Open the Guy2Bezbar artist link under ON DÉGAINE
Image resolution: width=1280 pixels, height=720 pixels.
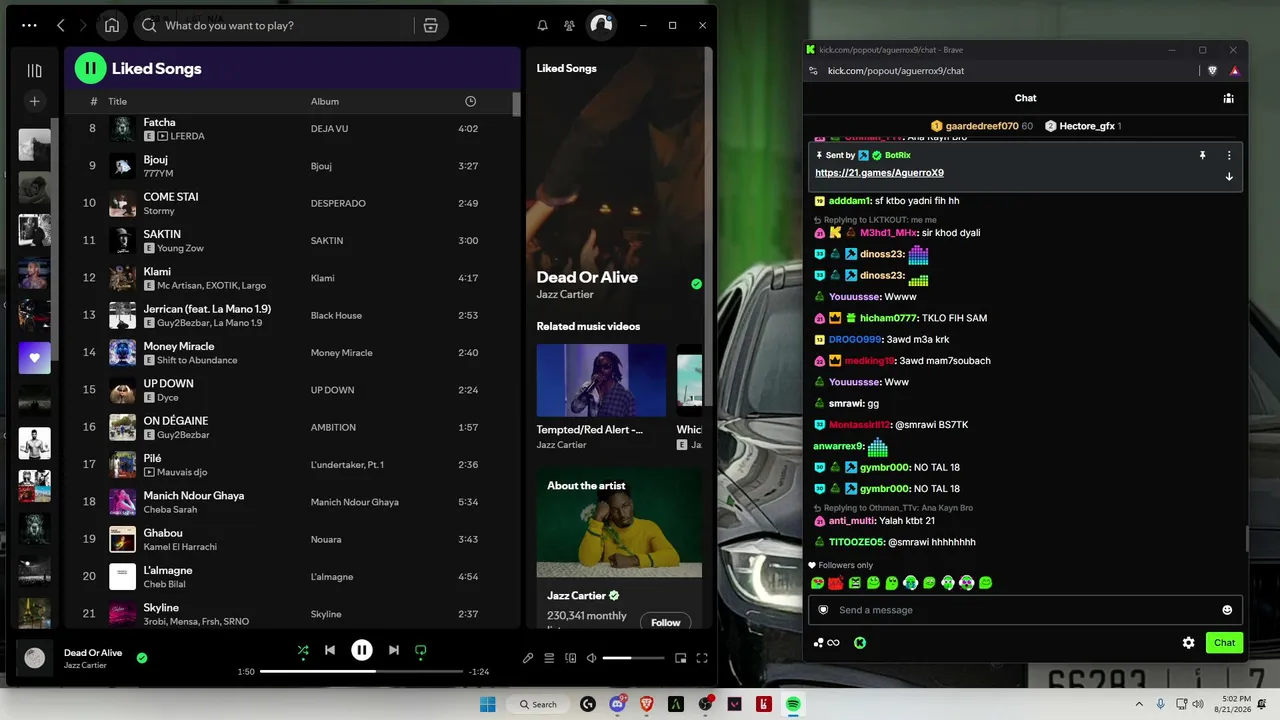pos(183,435)
